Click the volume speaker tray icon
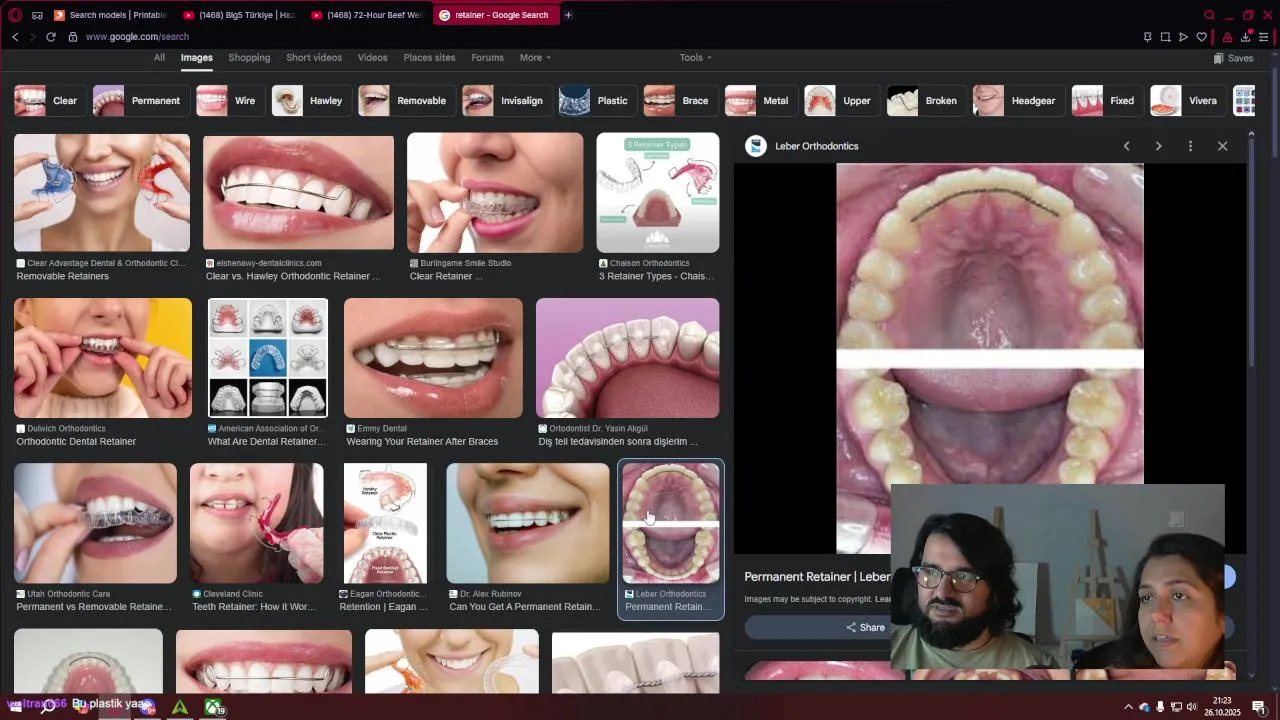 coord(1191,707)
